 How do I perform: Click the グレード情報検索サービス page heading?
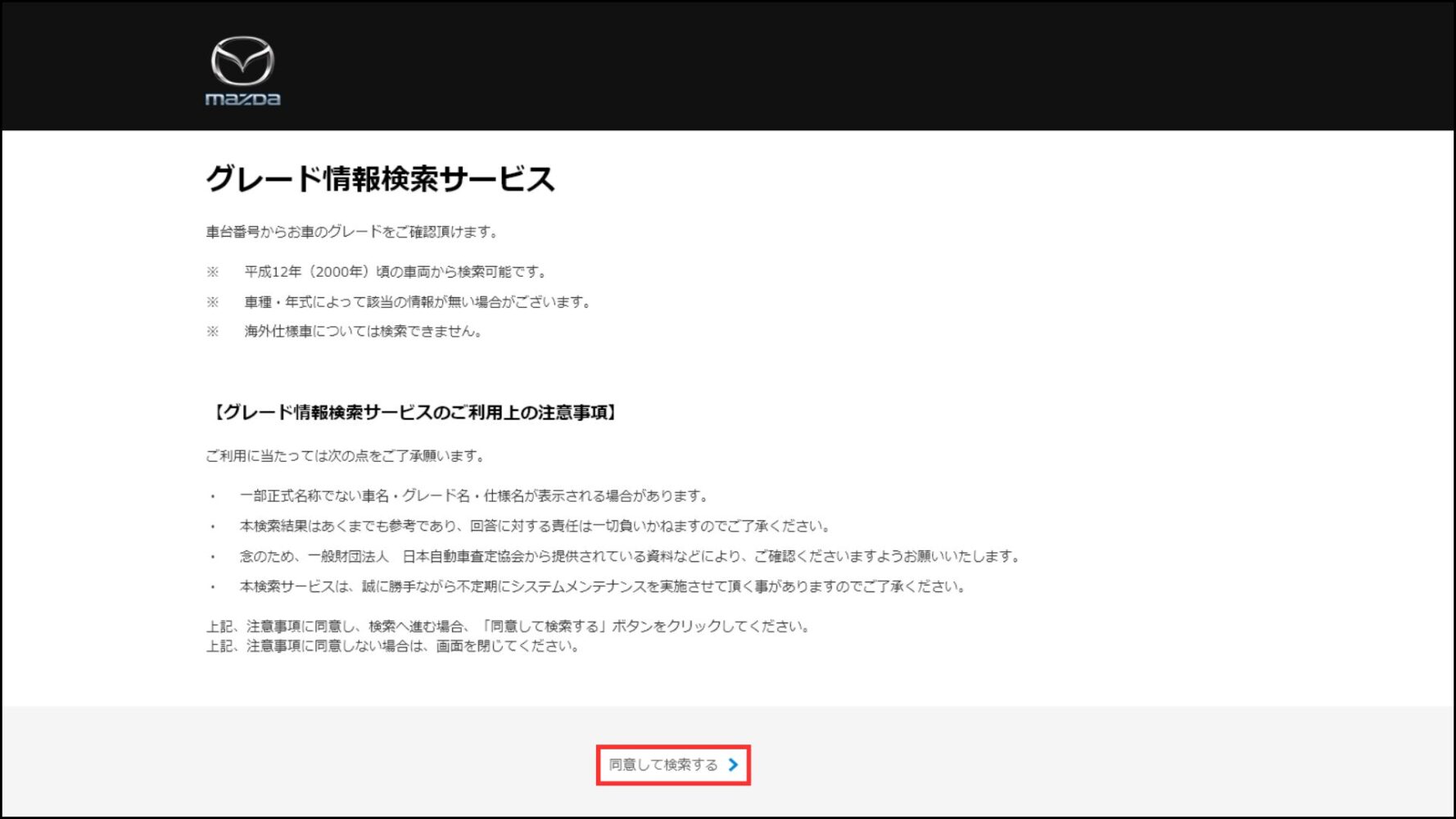(380, 179)
